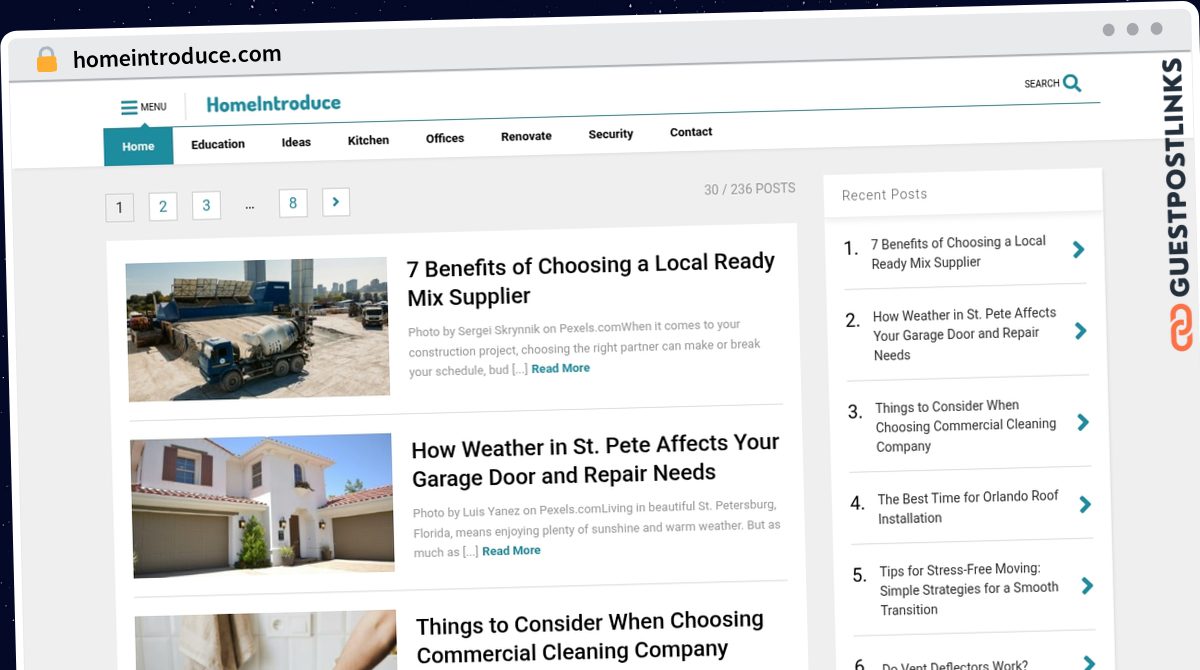Click the search magnifier icon
This screenshot has height=670, width=1200.
coord(1072,83)
